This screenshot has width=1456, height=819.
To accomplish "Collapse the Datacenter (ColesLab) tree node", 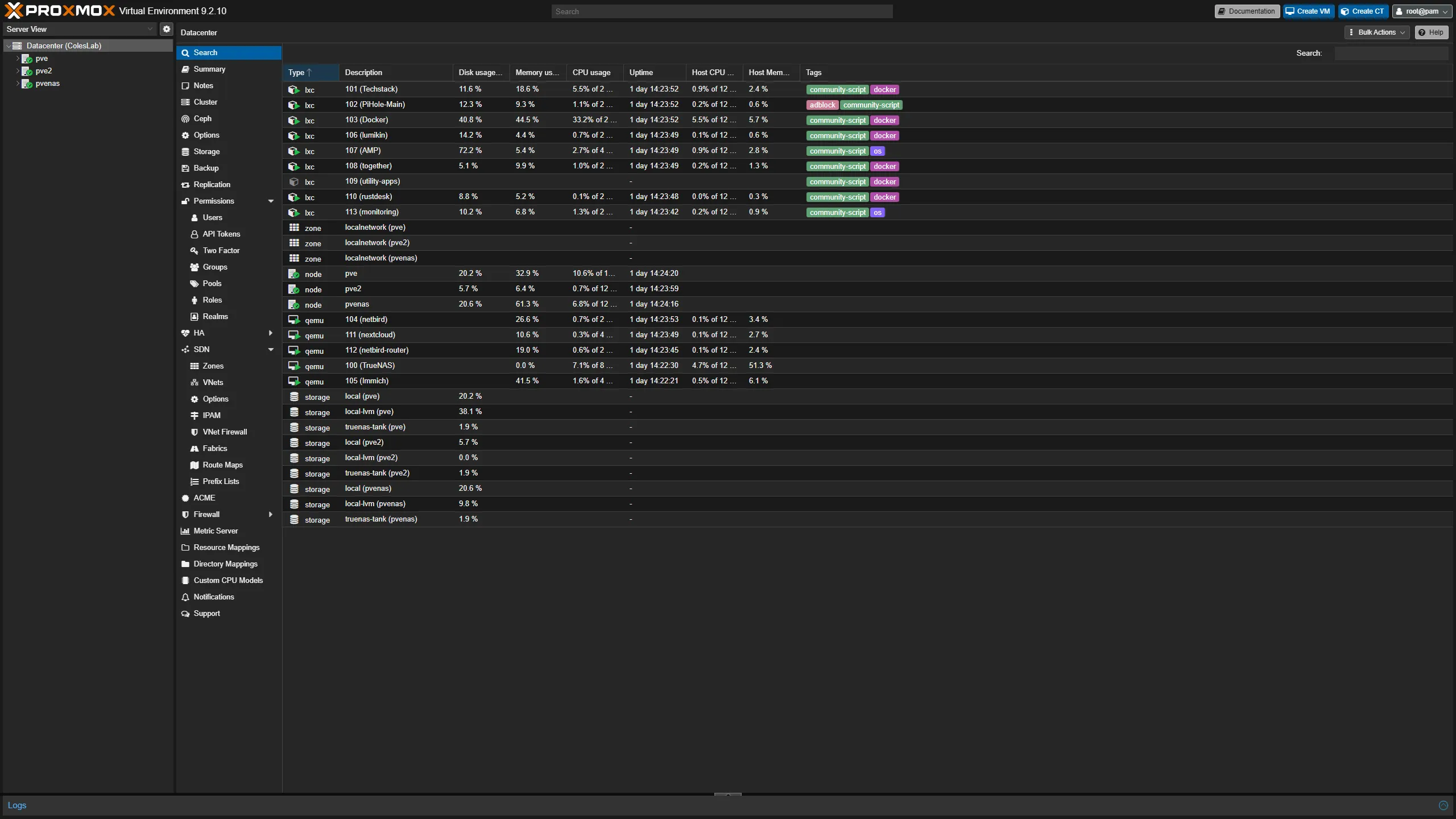I will coord(9,46).
